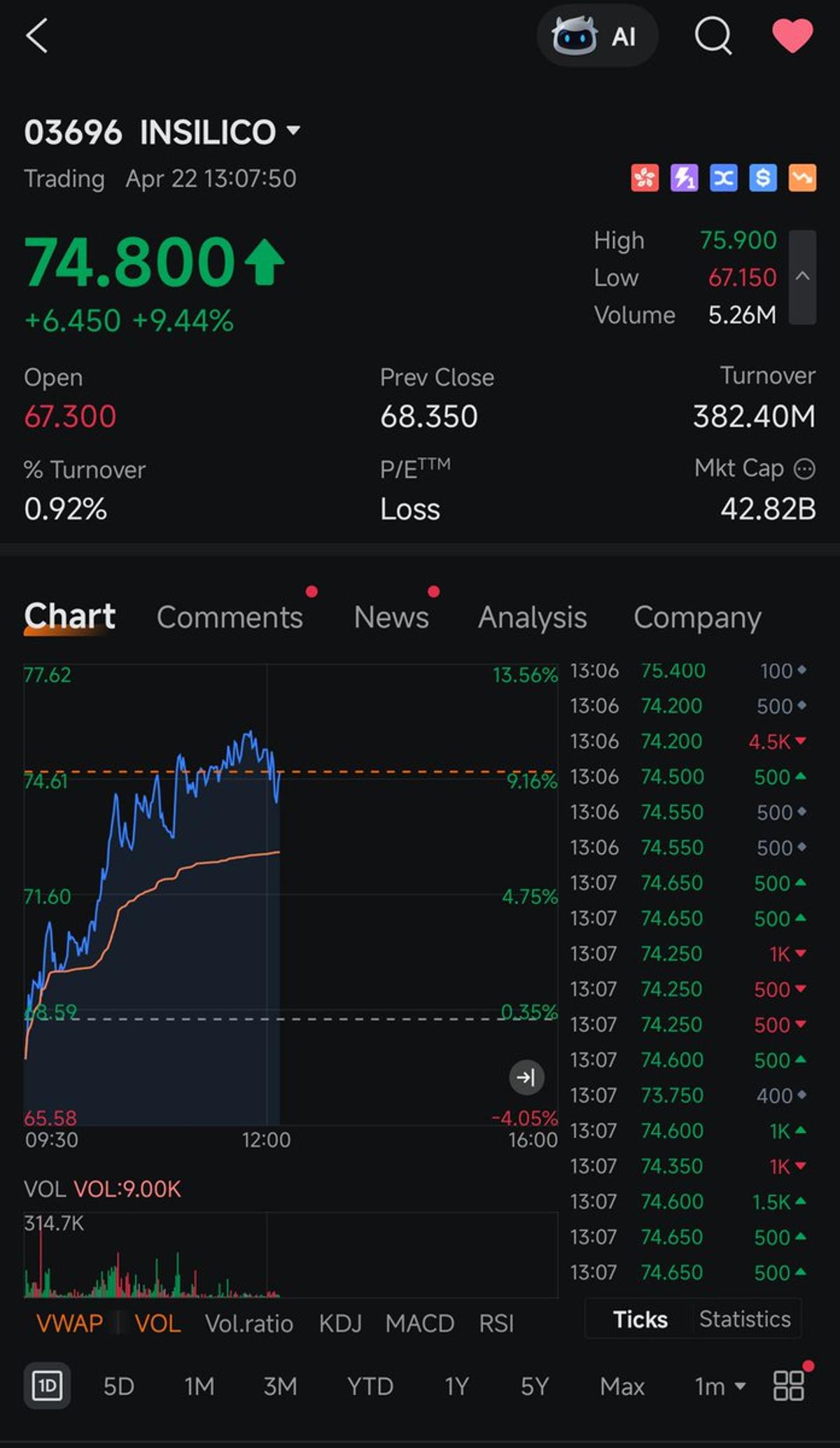
Task: Tap the red Hong Kong market badge
Action: tap(645, 178)
